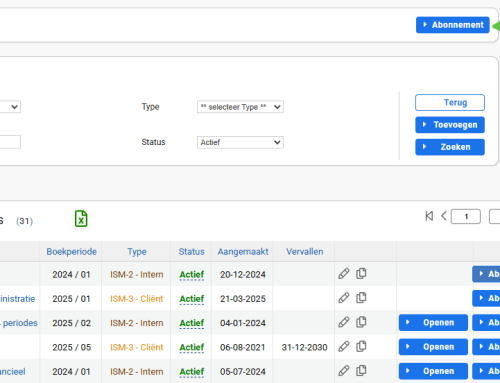500x383 pixels.
Task: Sort by Vervallen column header
Action: (305, 252)
